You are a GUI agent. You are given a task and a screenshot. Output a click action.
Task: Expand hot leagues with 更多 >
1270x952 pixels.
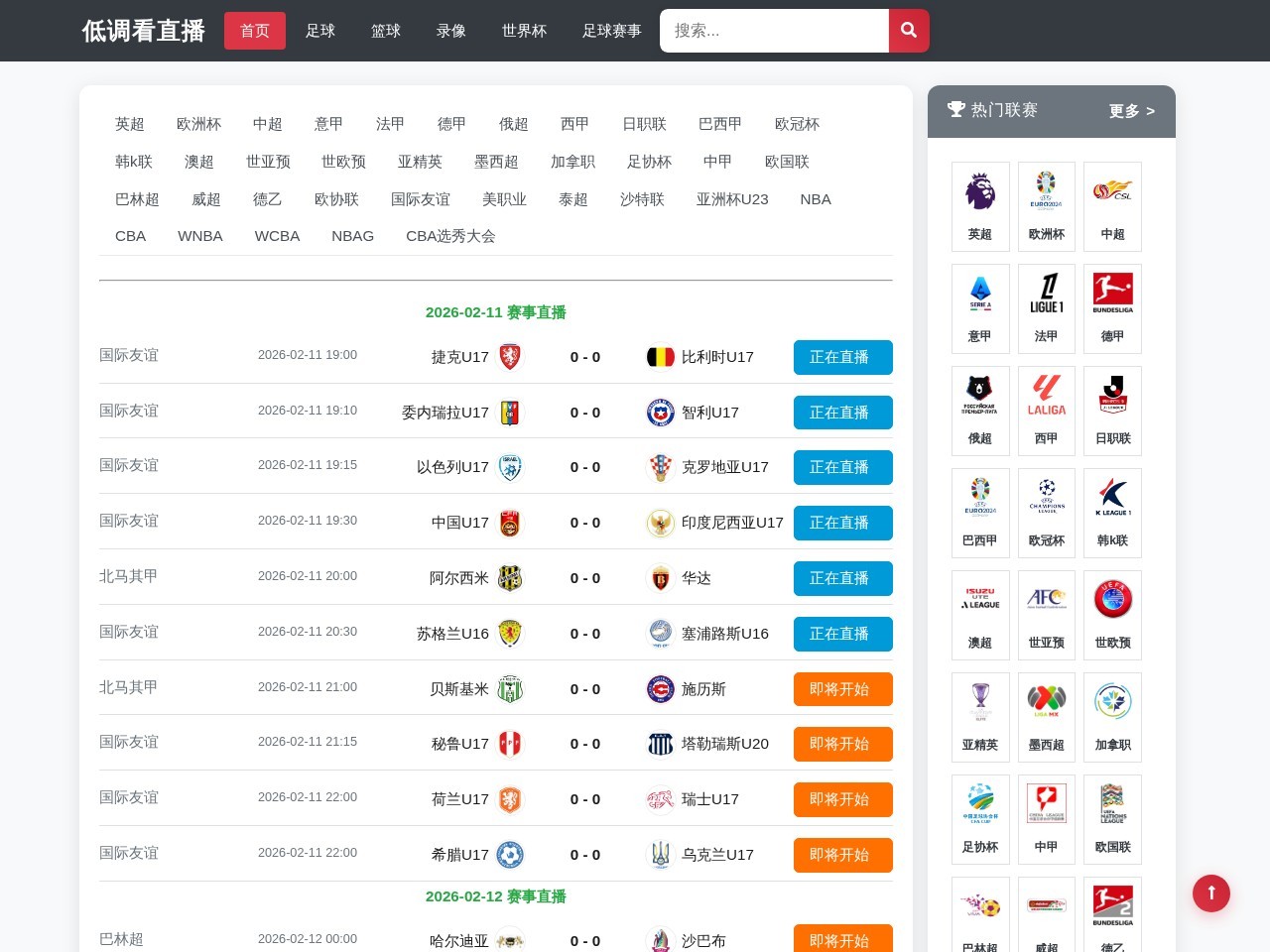[1131, 111]
